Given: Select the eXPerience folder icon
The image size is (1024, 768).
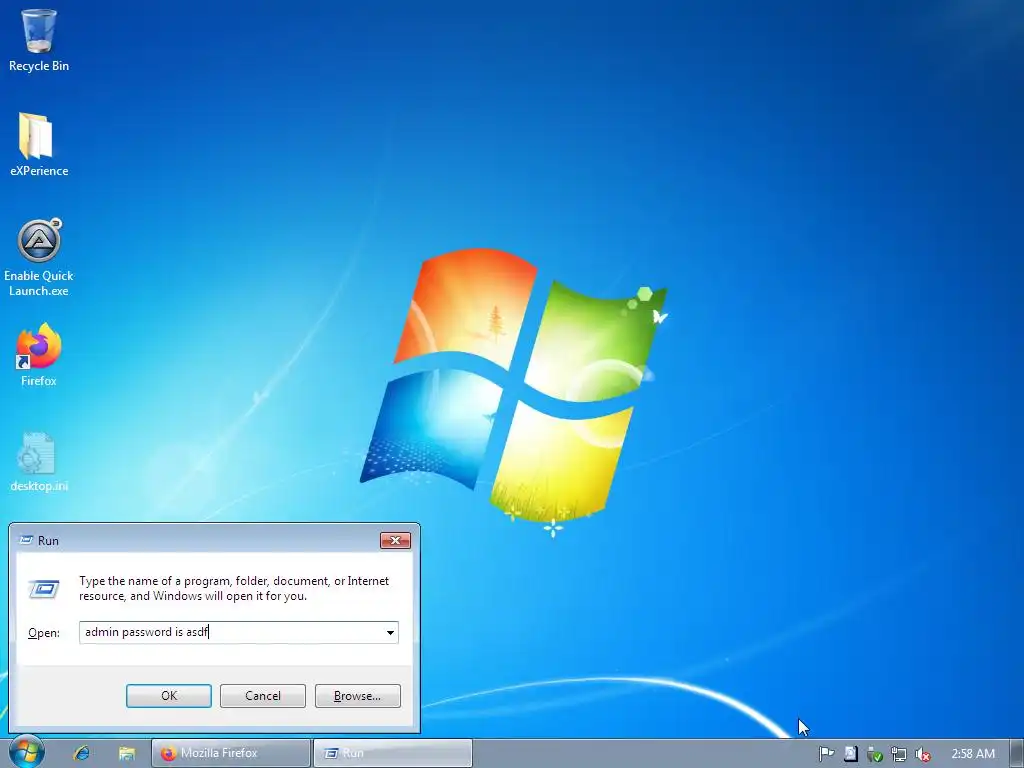Looking at the screenshot, I should click(39, 144).
